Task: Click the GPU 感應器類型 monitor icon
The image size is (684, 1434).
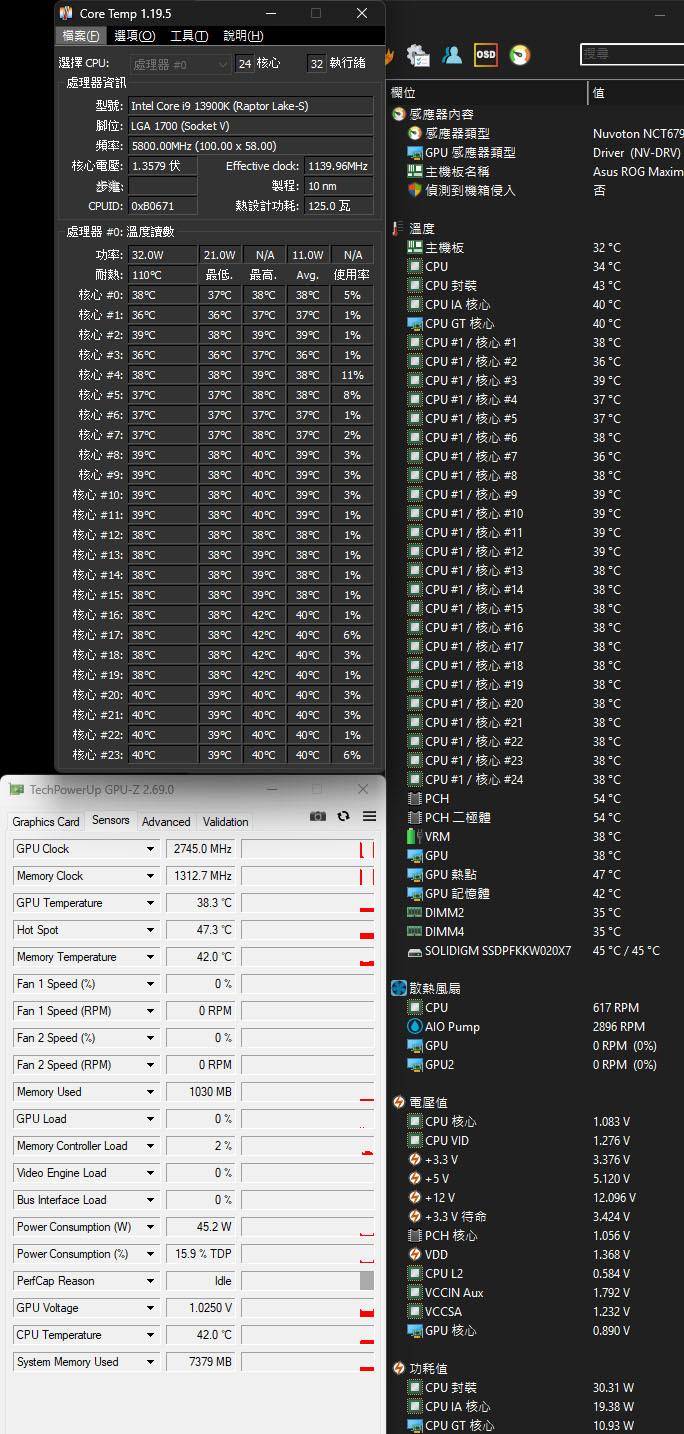Action: tap(415, 152)
